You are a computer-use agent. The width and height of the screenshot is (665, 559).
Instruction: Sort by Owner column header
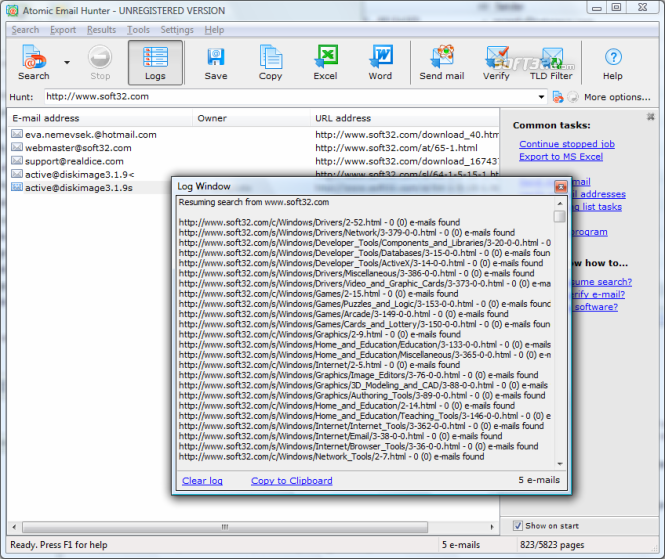(251, 118)
